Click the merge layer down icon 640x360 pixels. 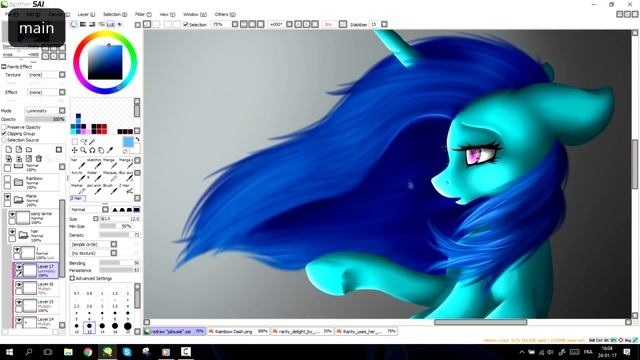click(x=19, y=158)
